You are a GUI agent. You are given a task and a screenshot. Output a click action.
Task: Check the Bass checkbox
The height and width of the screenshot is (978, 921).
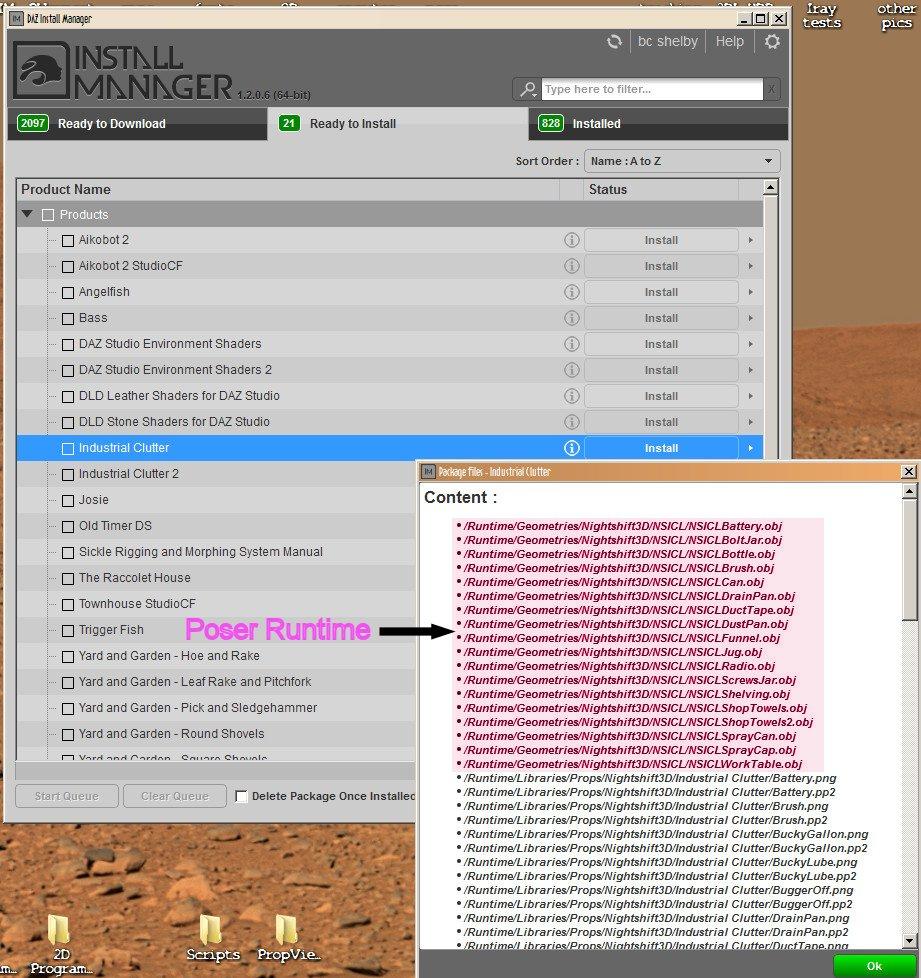coord(68,319)
